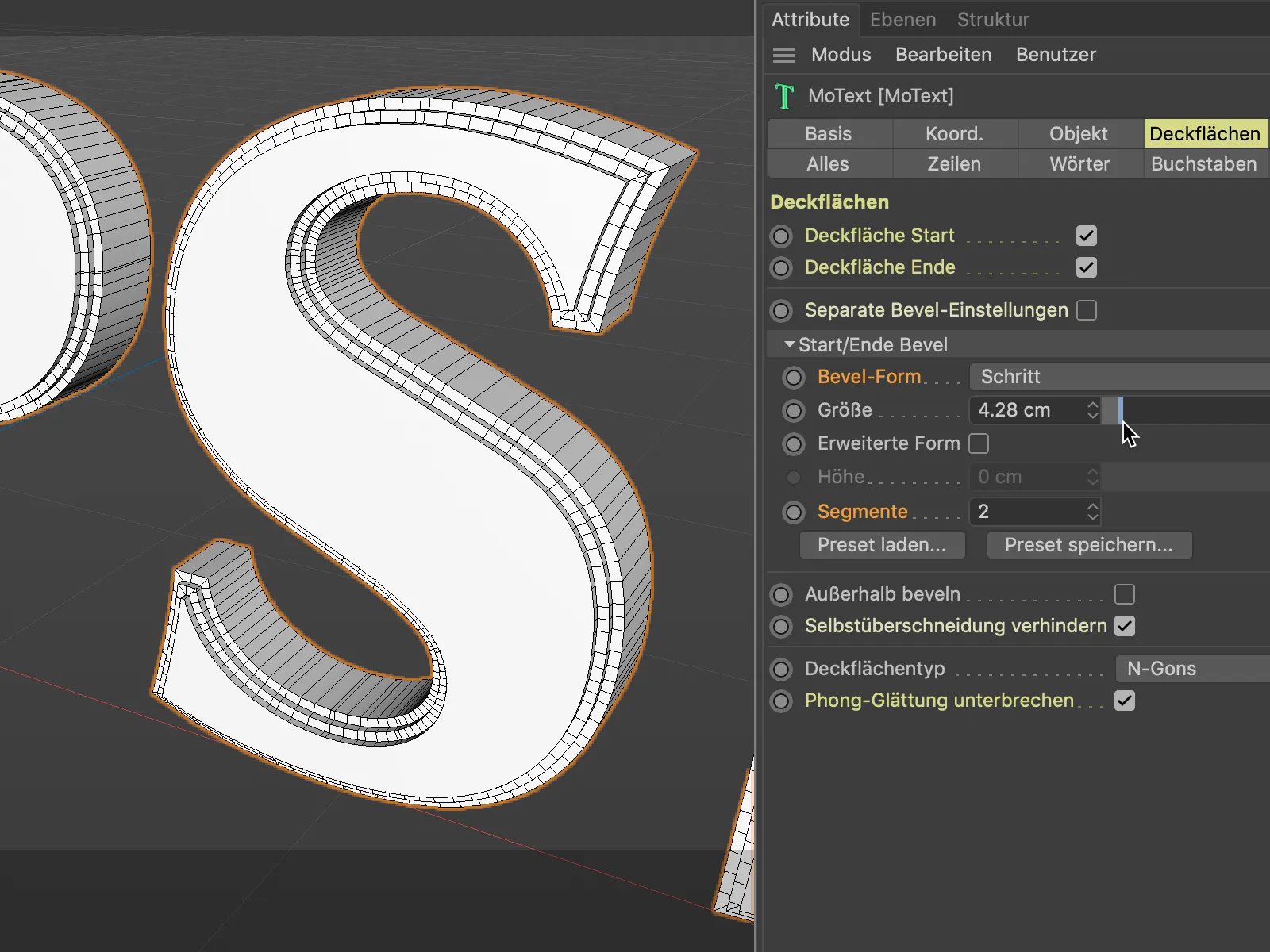This screenshot has height=952, width=1270.
Task: Click animation dot beside Segmente
Action: pos(794,512)
